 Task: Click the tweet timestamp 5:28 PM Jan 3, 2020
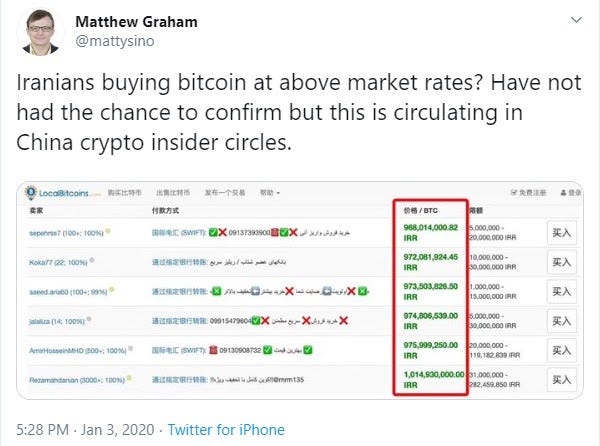click(x=85, y=430)
